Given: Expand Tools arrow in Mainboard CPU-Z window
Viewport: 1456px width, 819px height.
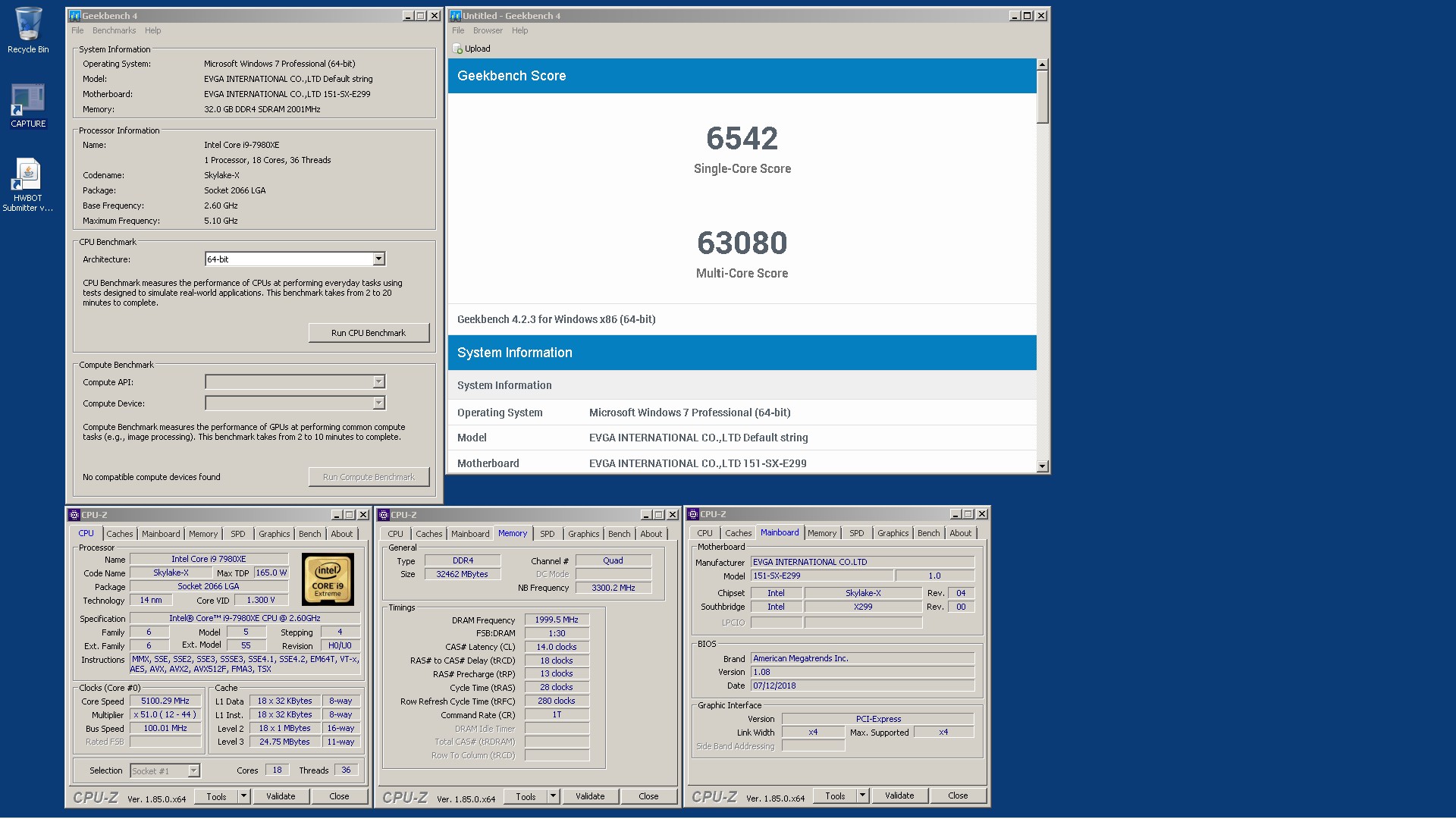Looking at the screenshot, I should (x=862, y=795).
